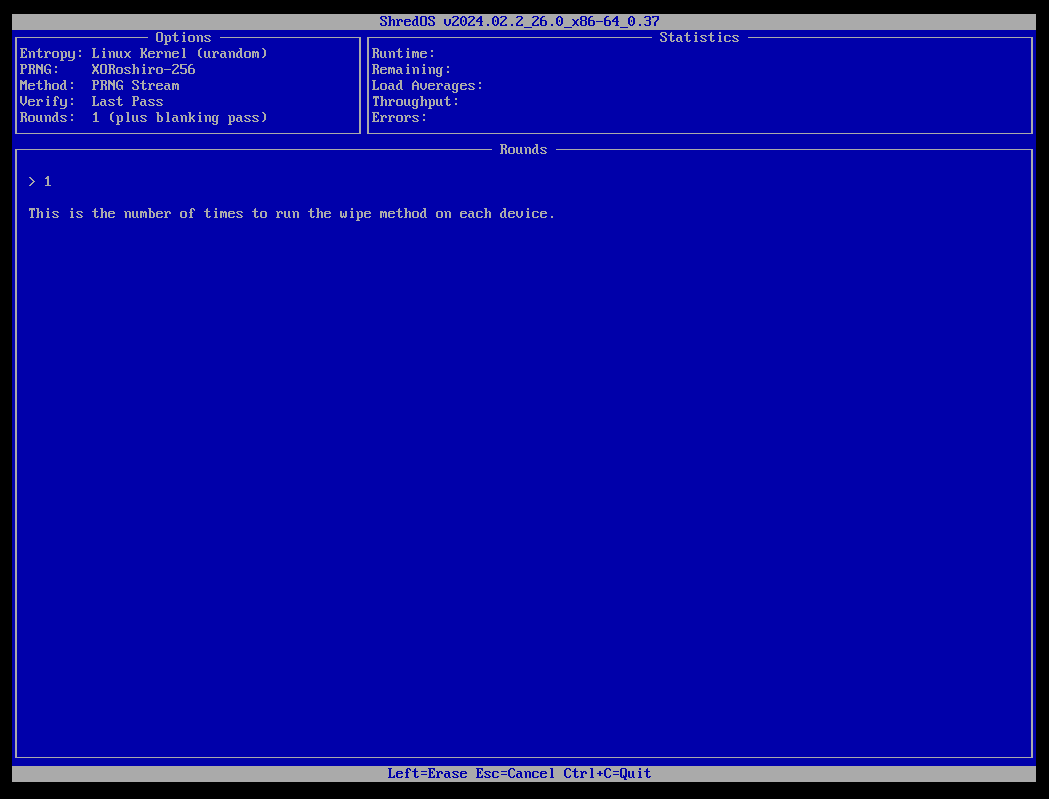Click the Rounds panel heading
Viewport: 1049px width, 799px height.
tap(523, 149)
